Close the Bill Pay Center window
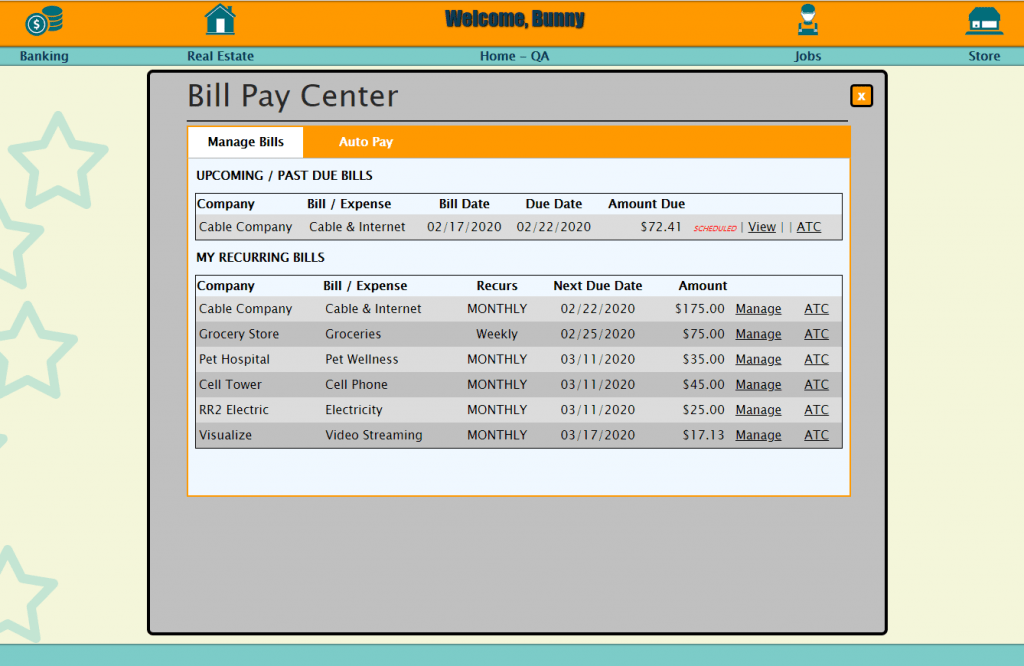1024x666 pixels. point(861,96)
